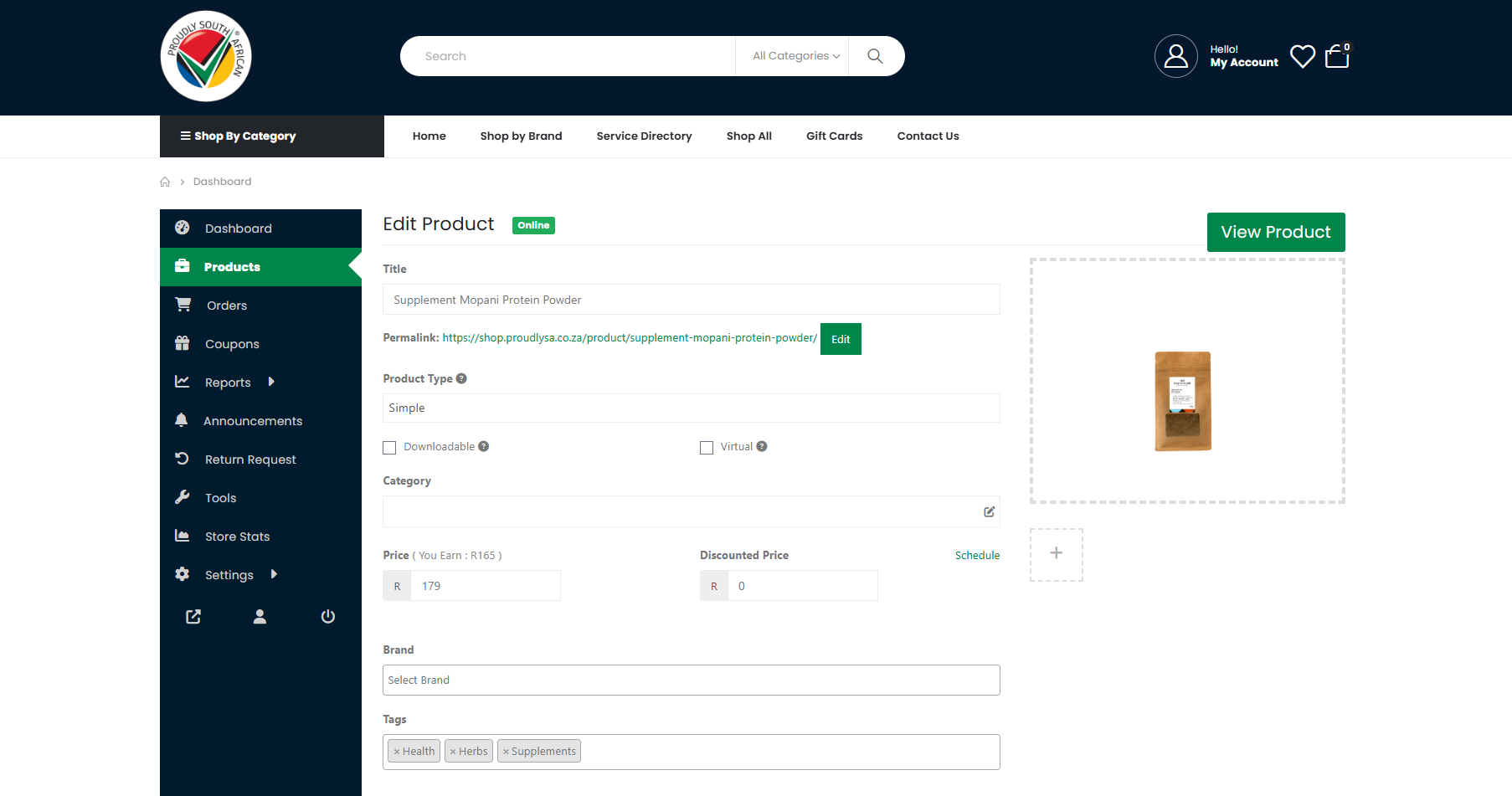Click the Orders cart icon

(183, 305)
